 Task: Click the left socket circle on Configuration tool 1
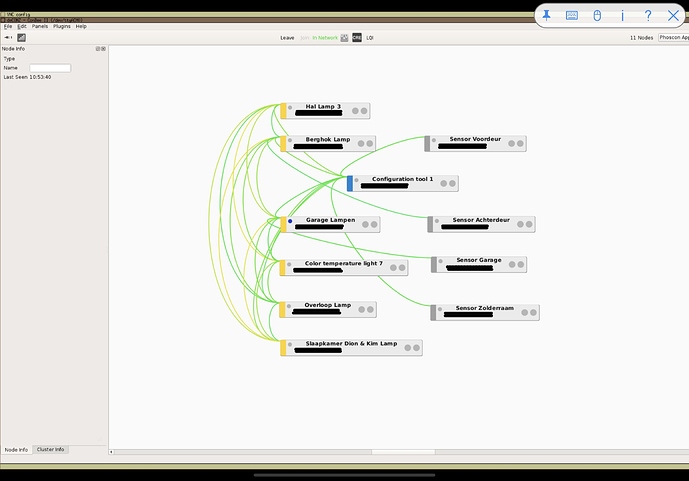tap(443, 184)
